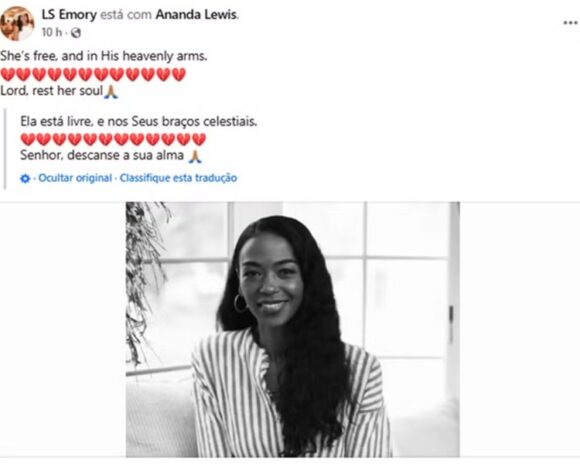The image size is (580, 464).
Task: Click first broken heart in original post
Action: [x=7, y=74]
